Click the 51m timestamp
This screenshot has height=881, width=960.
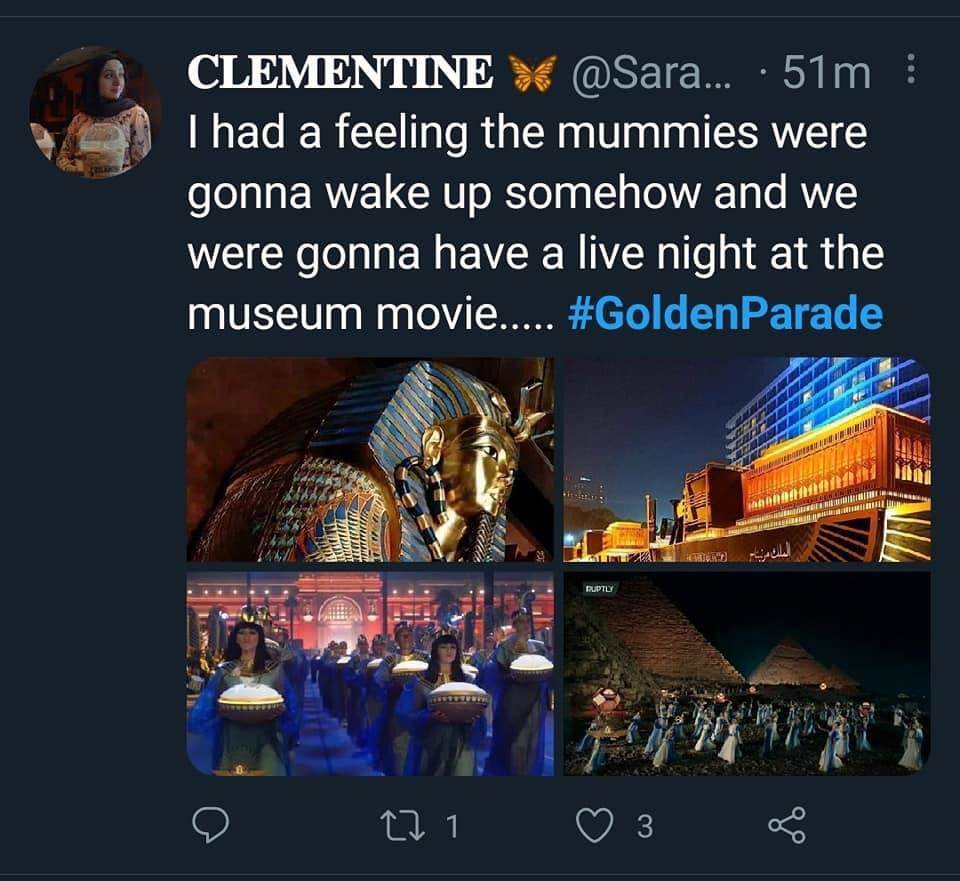(x=827, y=72)
